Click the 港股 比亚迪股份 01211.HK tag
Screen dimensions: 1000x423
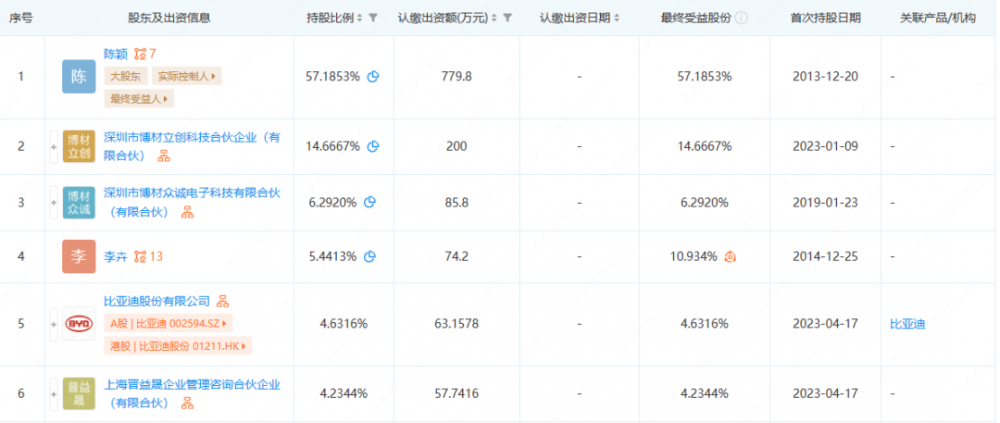point(177,346)
